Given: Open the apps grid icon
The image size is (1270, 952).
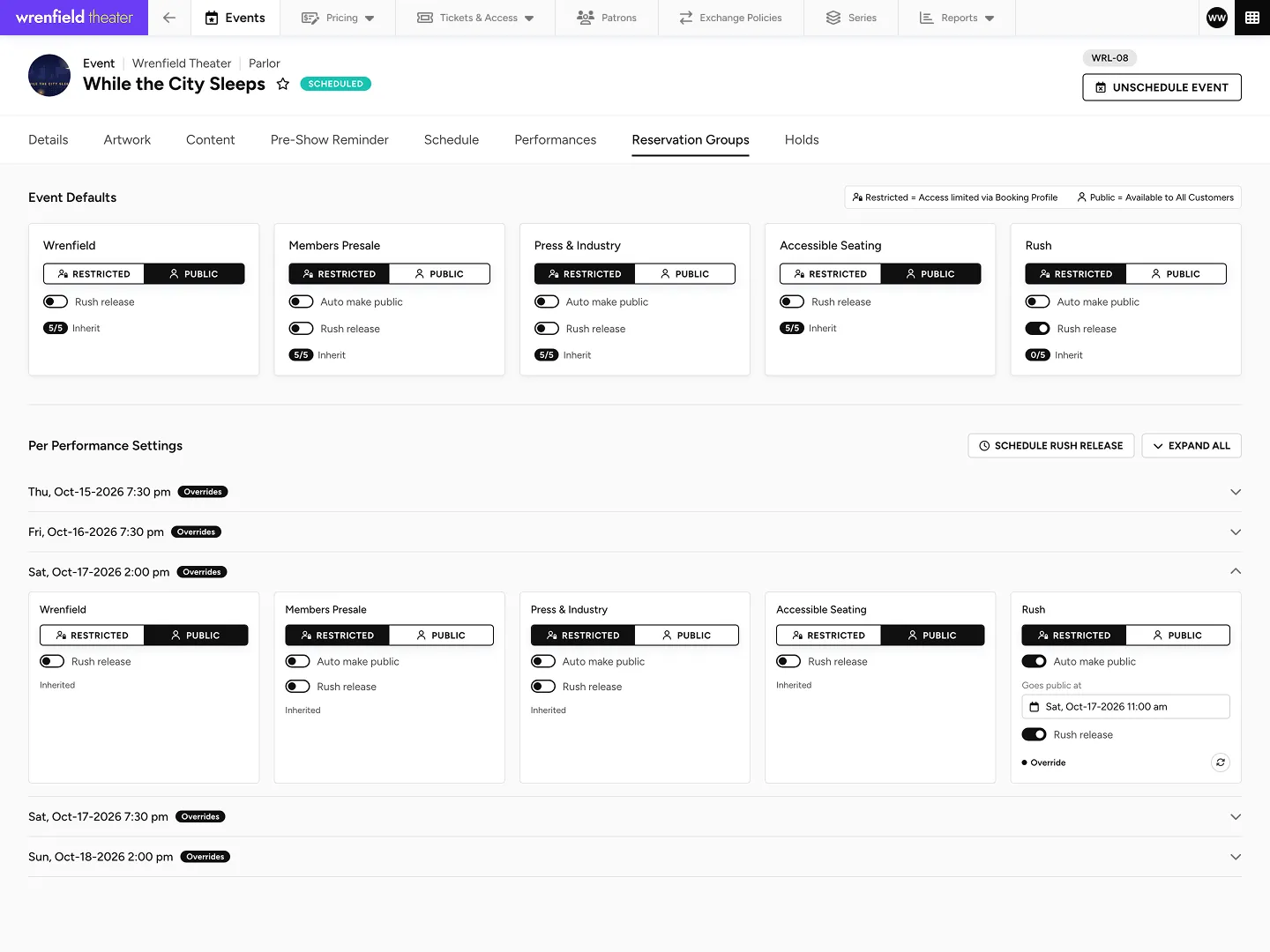Looking at the screenshot, I should coord(1251,18).
